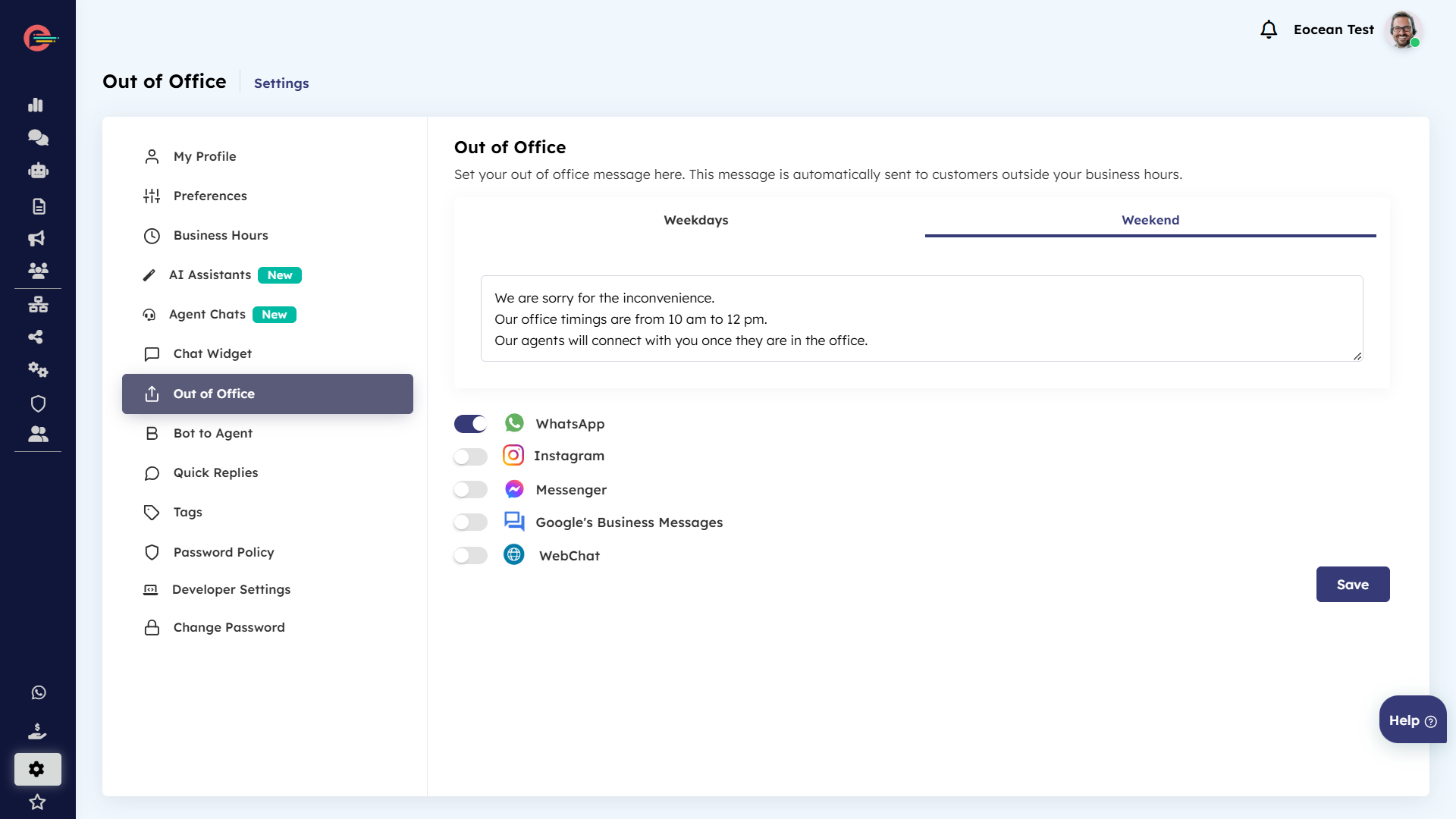Select Business Hours in settings menu
This screenshot has width=1456, height=819.
pyautogui.click(x=220, y=235)
